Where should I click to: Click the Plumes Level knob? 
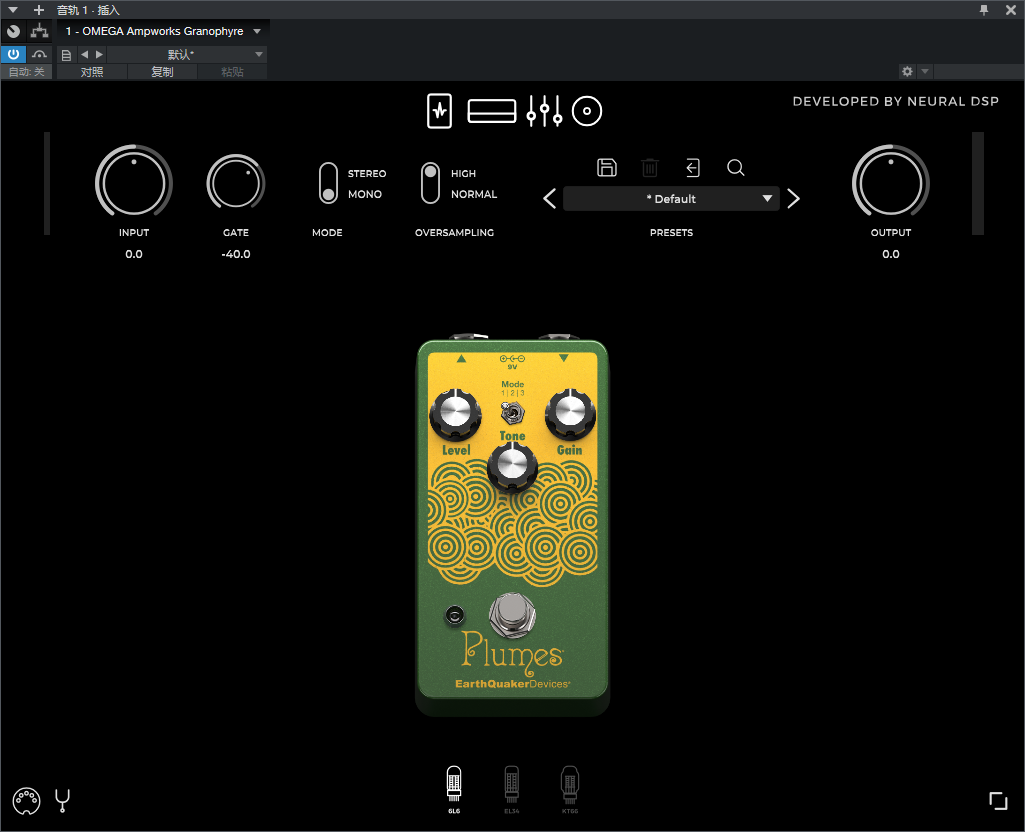(x=456, y=414)
